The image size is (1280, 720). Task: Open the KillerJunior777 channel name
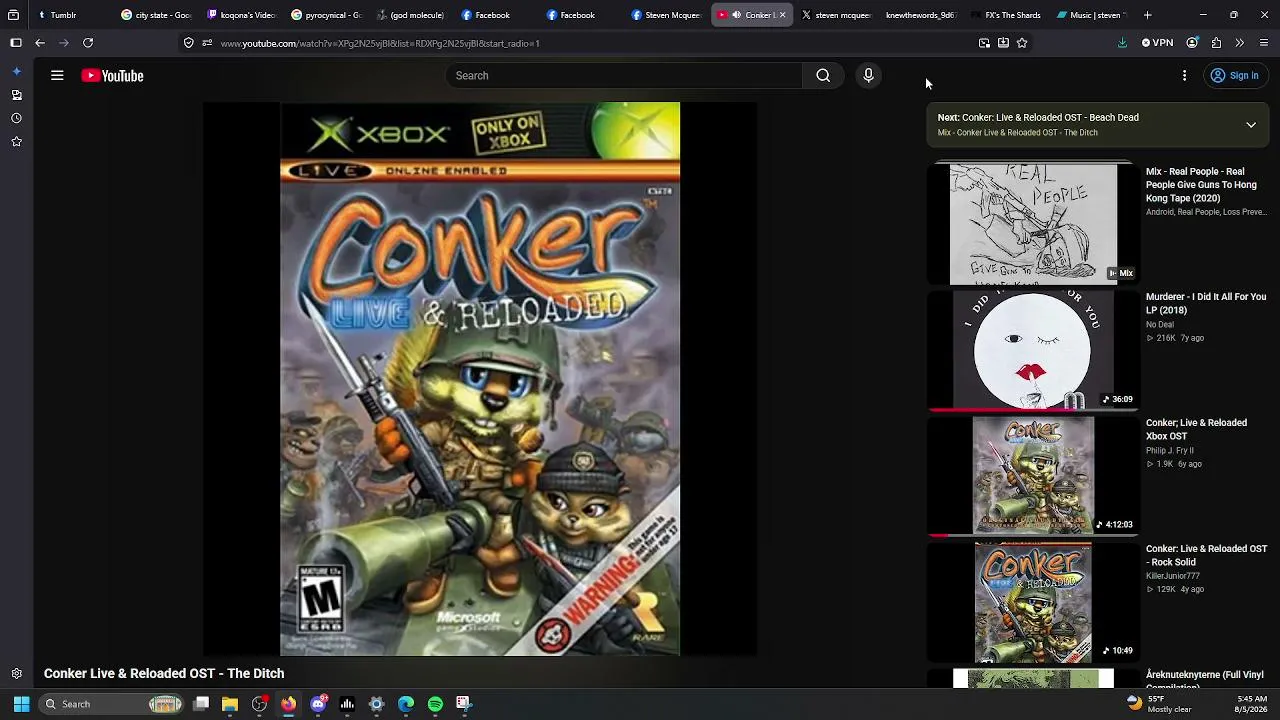pos(1172,577)
